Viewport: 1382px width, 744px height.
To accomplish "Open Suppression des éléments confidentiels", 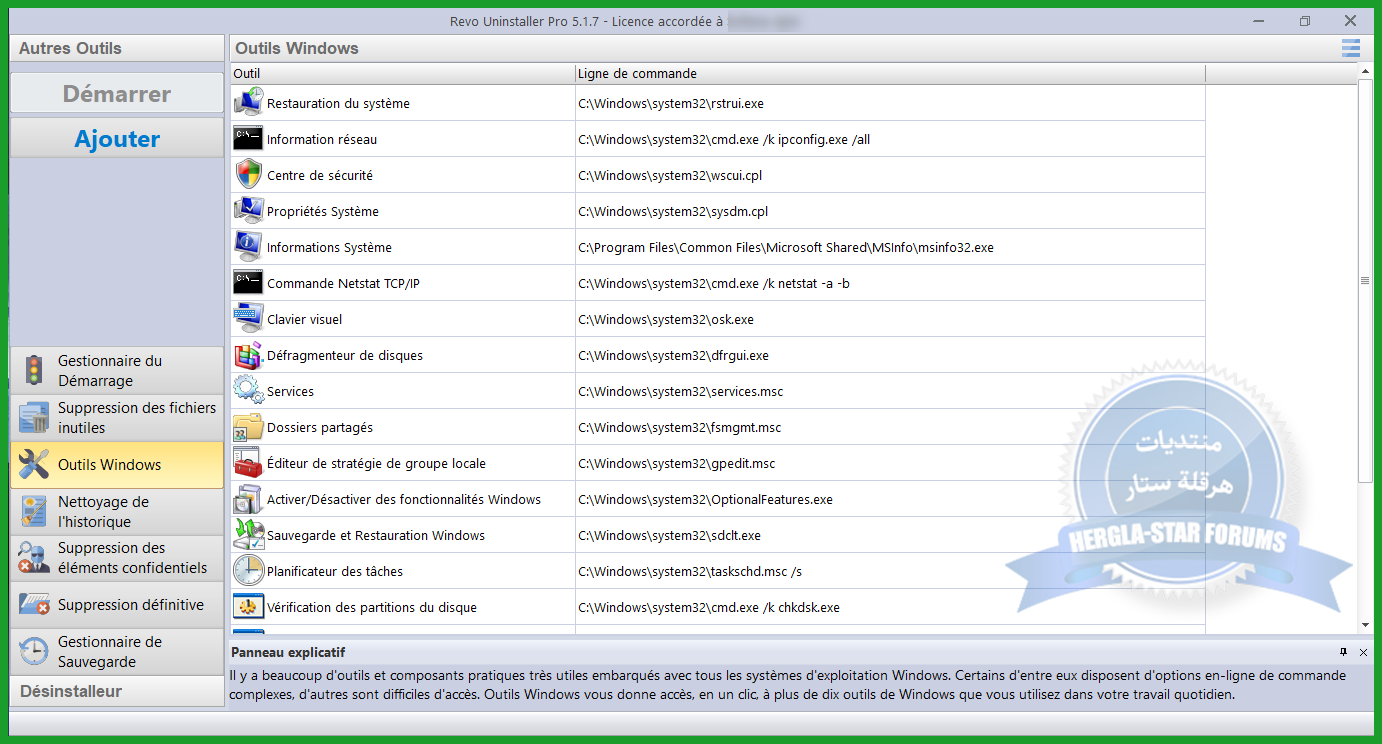I will (117, 558).
